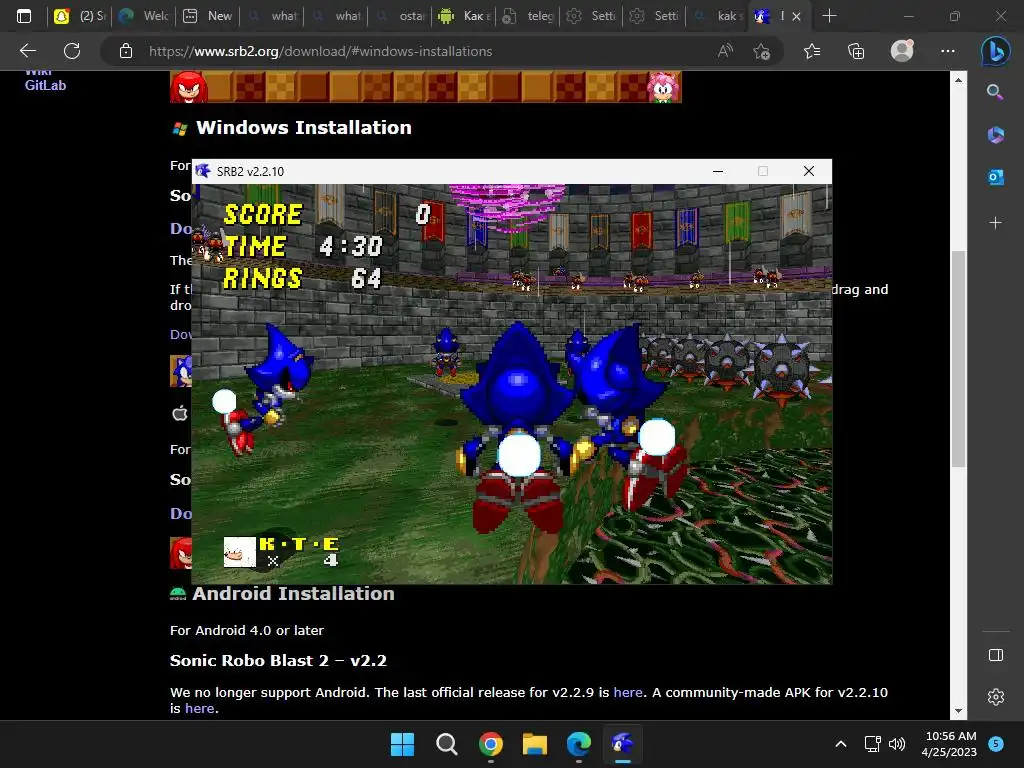Click Amy image in the banner
The height and width of the screenshot is (768, 1024).
[663, 87]
